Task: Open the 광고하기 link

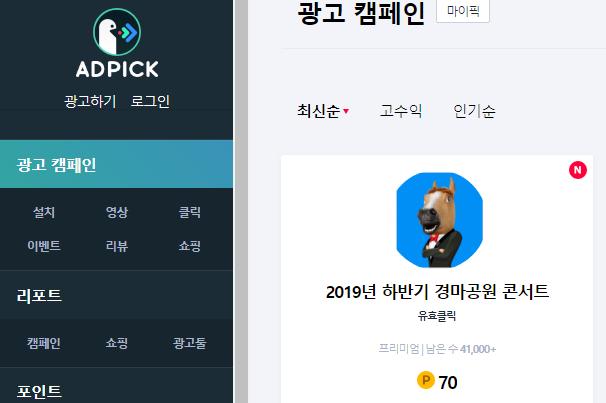Action: pos(90,101)
